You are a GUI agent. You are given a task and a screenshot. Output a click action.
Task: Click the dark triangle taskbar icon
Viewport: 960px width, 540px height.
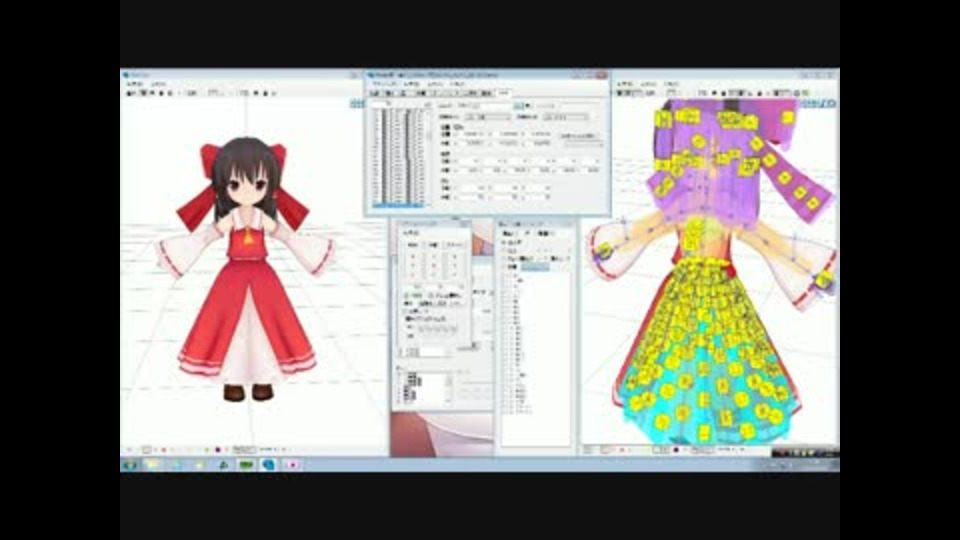[x=223, y=465]
